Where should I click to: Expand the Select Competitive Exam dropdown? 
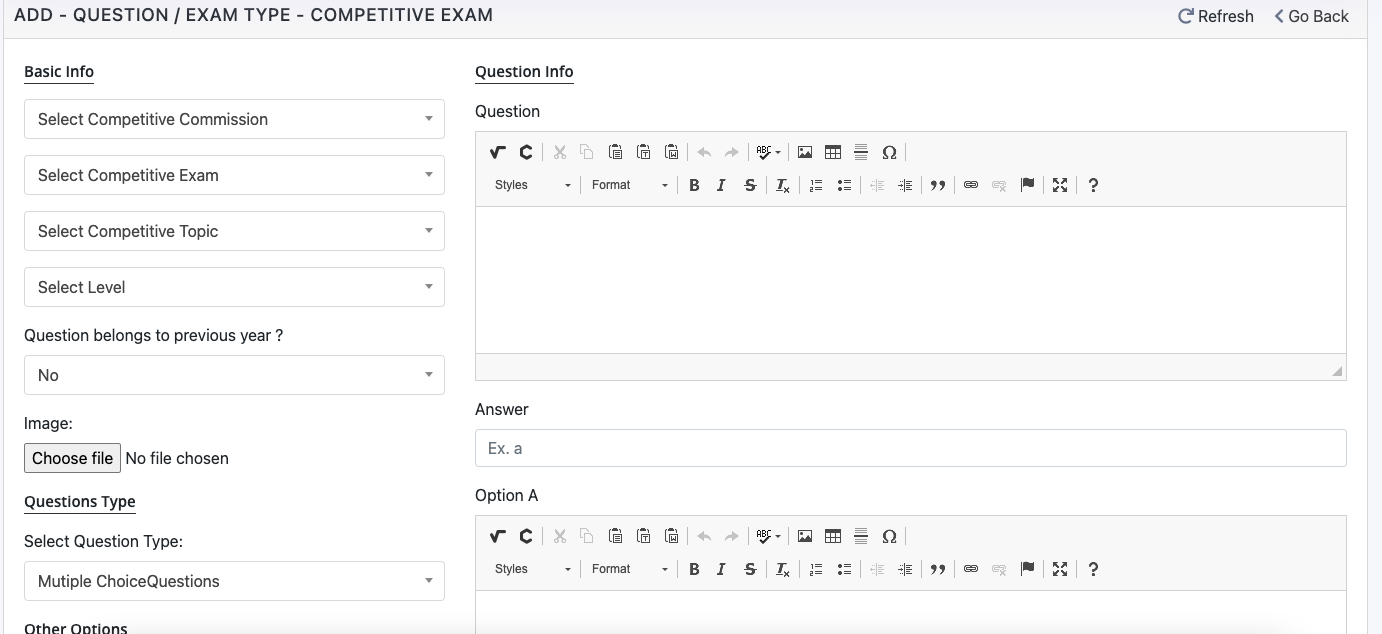pyautogui.click(x=234, y=175)
